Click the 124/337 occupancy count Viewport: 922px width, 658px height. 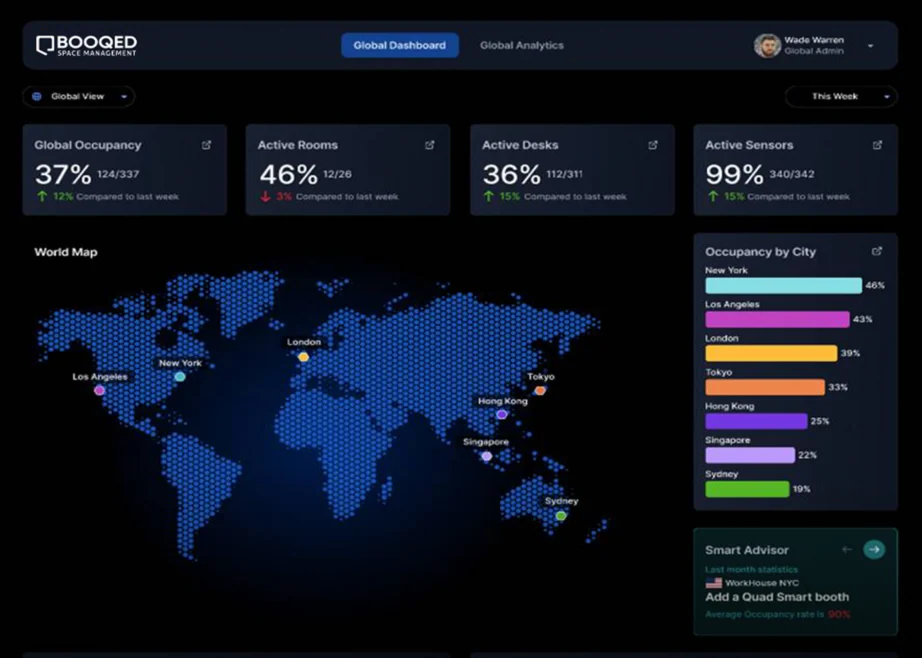point(118,174)
